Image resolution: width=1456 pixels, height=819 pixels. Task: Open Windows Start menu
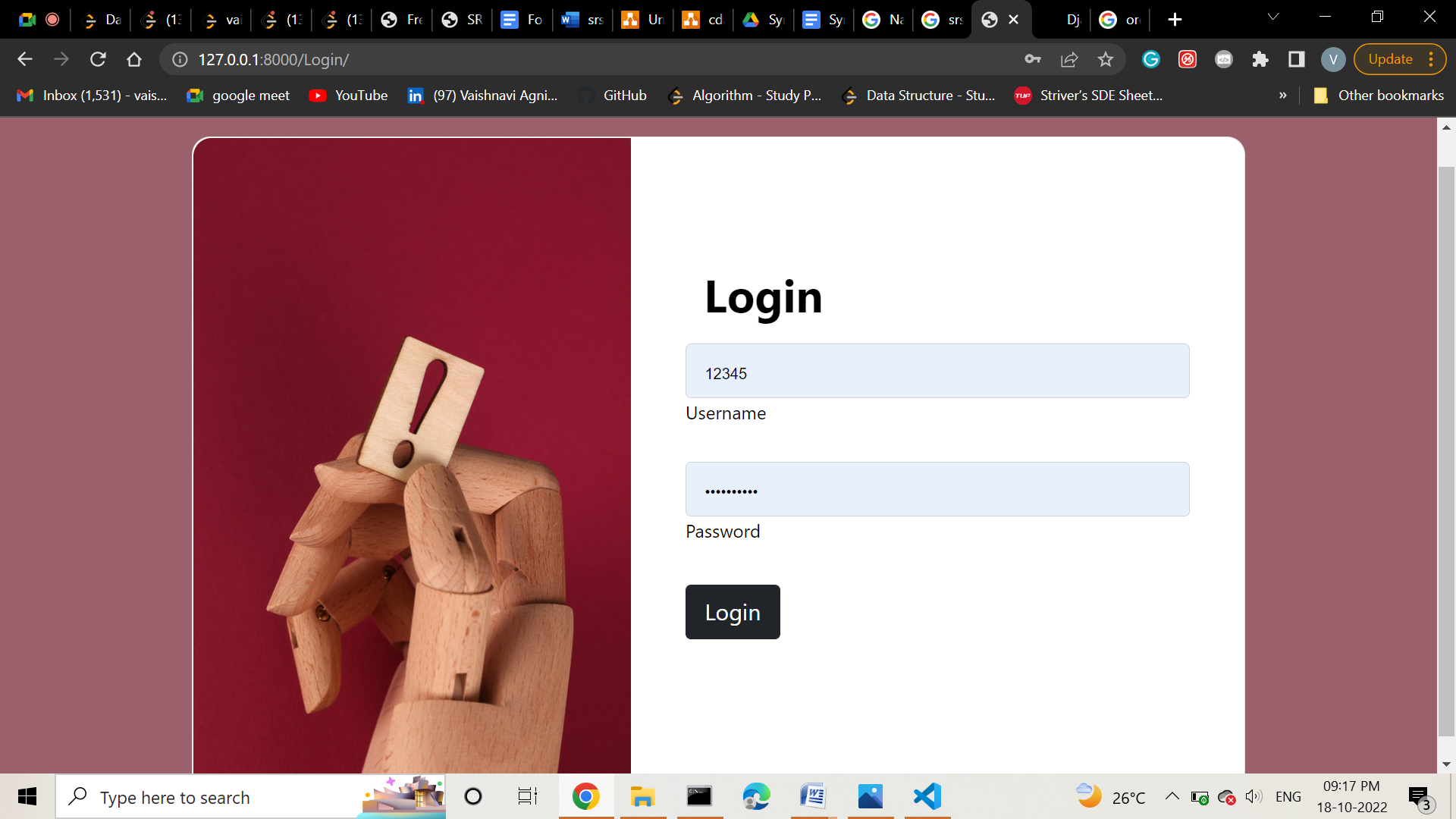[x=27, y=796]
